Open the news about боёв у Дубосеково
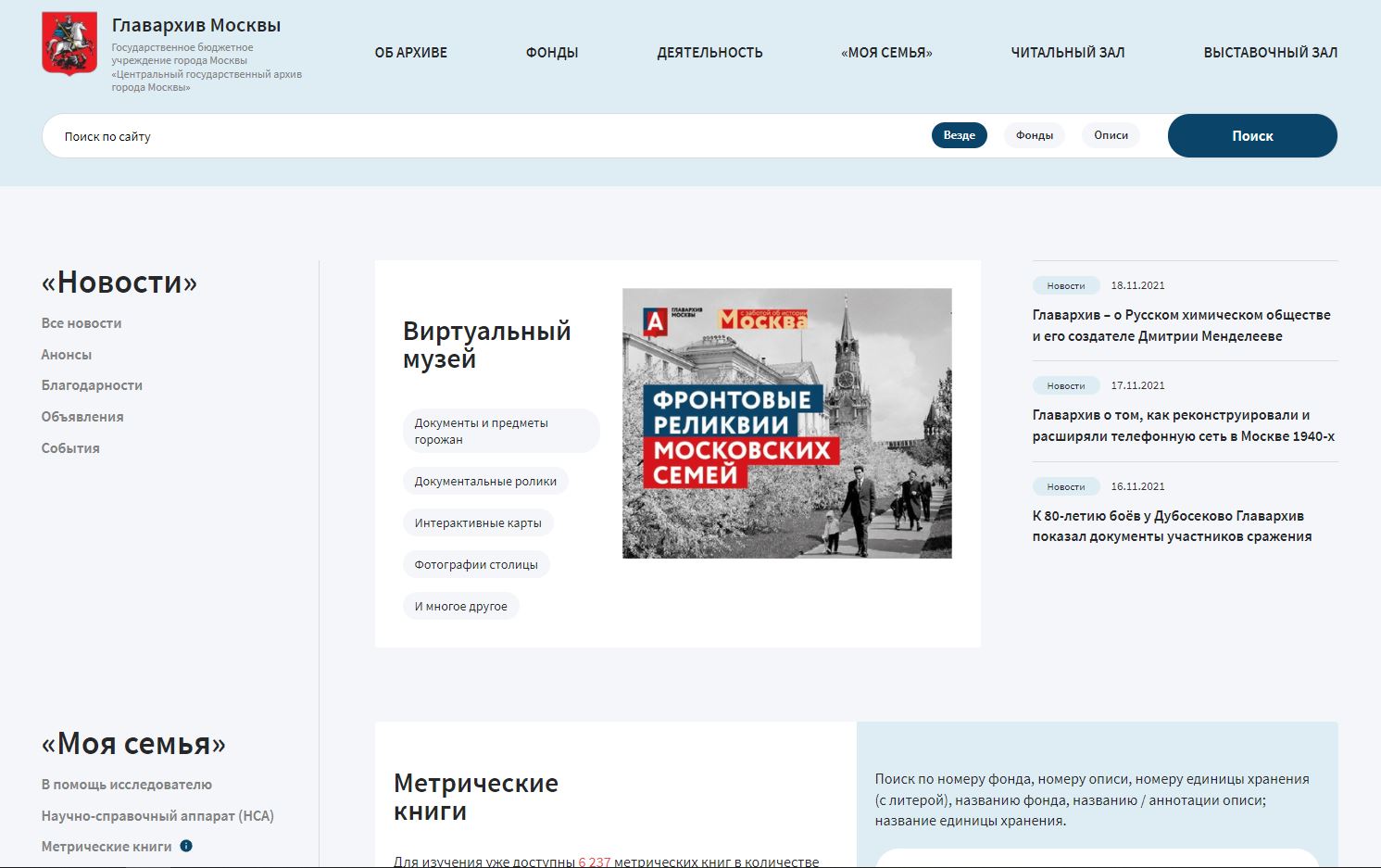 tap(1173, 526)
